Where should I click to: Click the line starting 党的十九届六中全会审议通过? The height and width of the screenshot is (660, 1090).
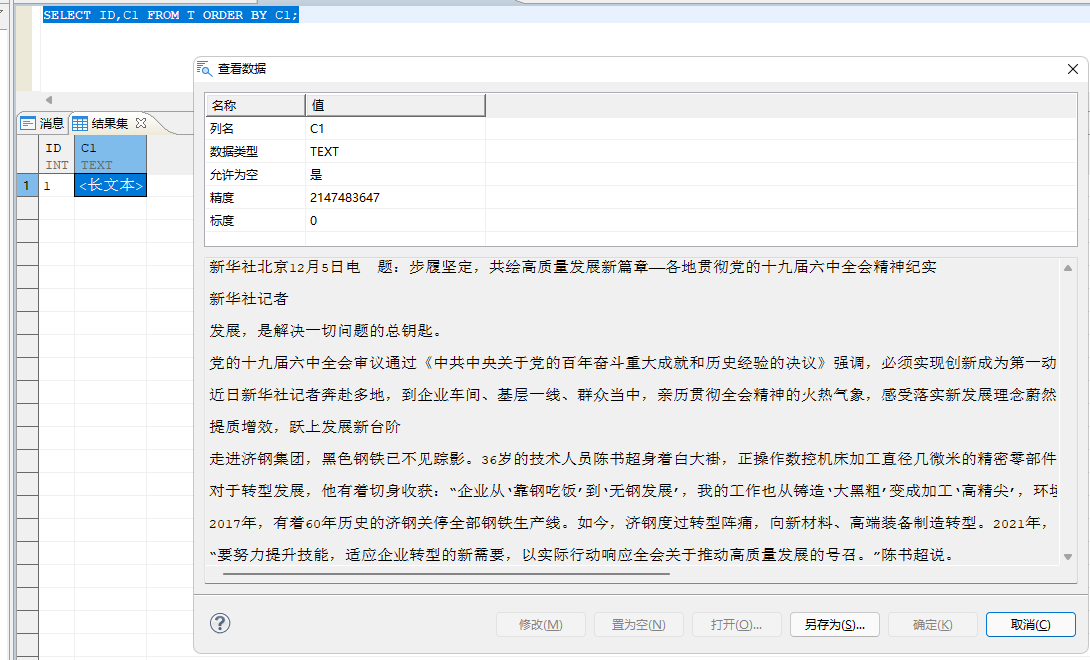[633, 363]
